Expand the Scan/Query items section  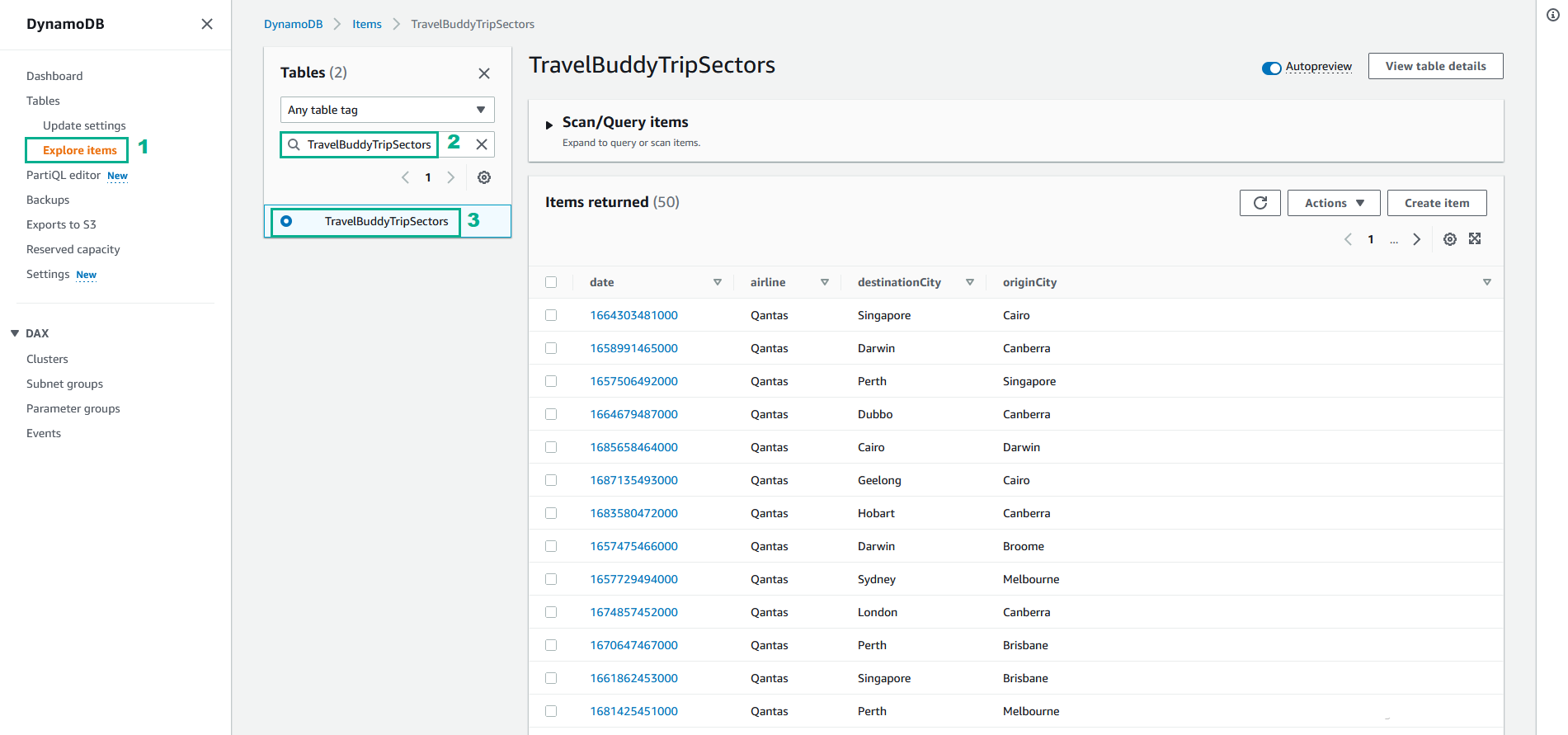click(x=549, y=125)
